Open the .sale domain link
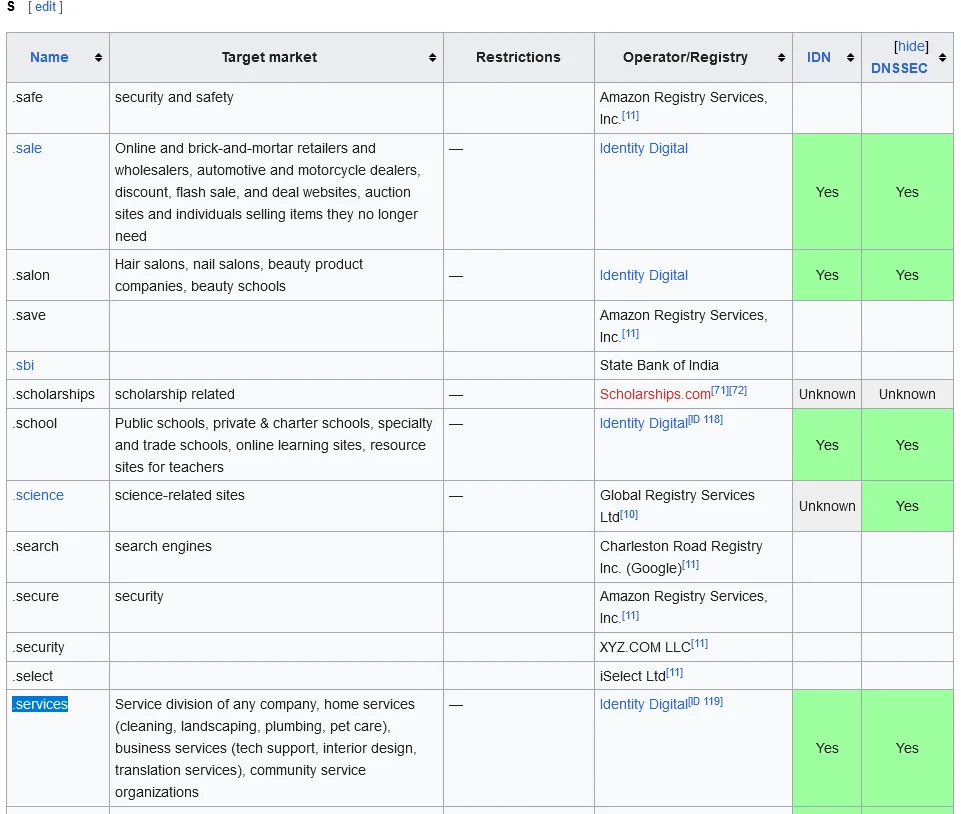Screen dimensions: 961x814 click(x=27, y=148)
